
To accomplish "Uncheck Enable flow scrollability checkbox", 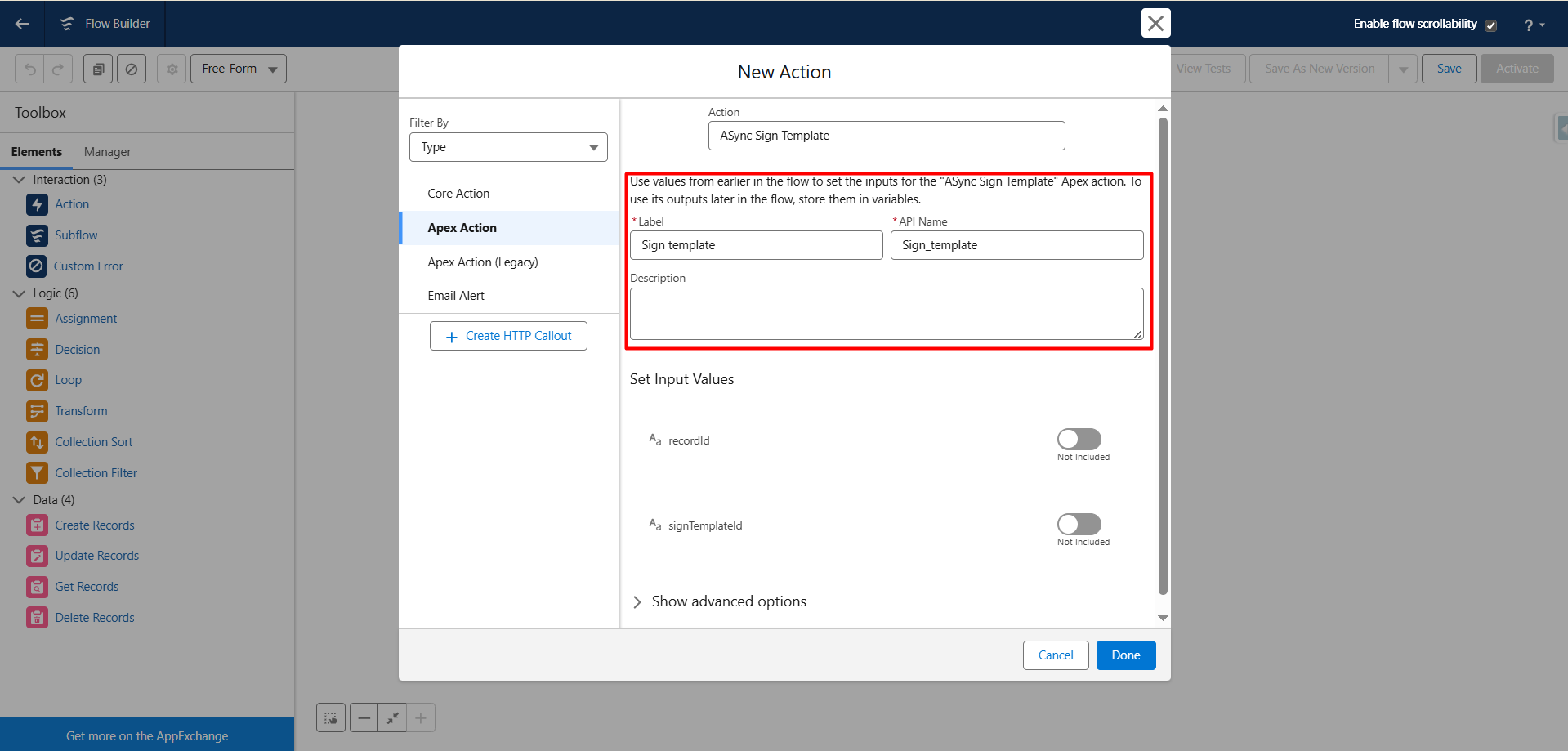I will [1491, 25].
